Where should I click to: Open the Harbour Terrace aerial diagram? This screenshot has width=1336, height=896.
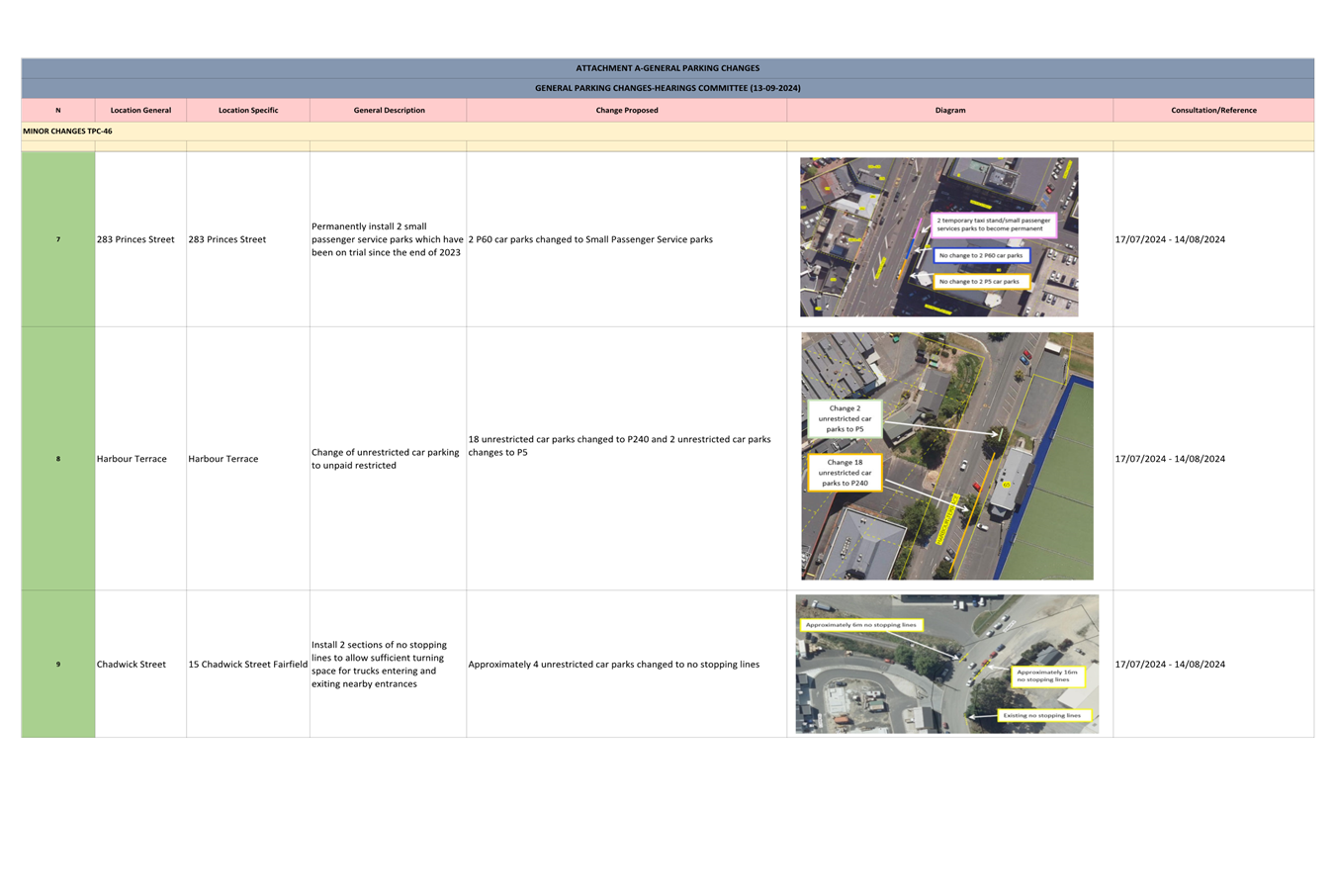(x=947, y=456)
